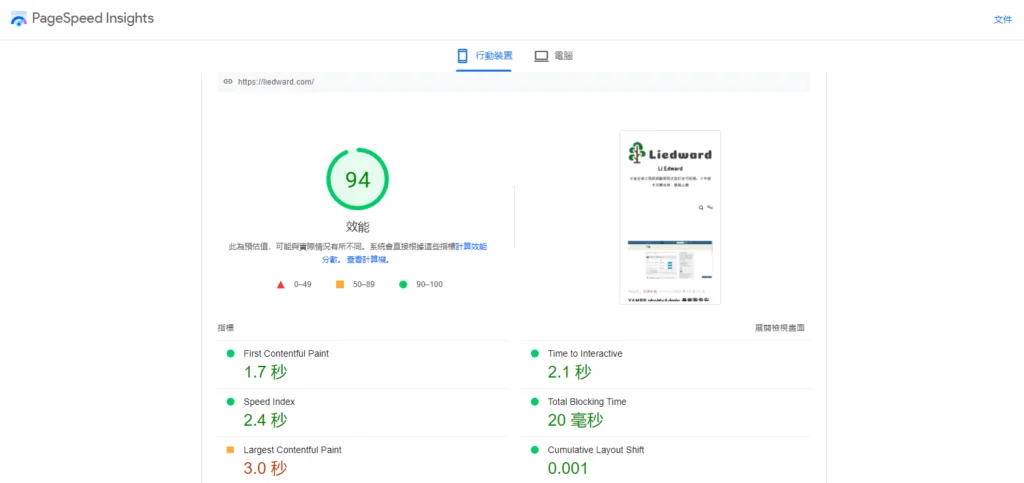The image size is (1024, 483).
Task: Click the PageSpeed Insights logo icon
Action: point(19,19)
